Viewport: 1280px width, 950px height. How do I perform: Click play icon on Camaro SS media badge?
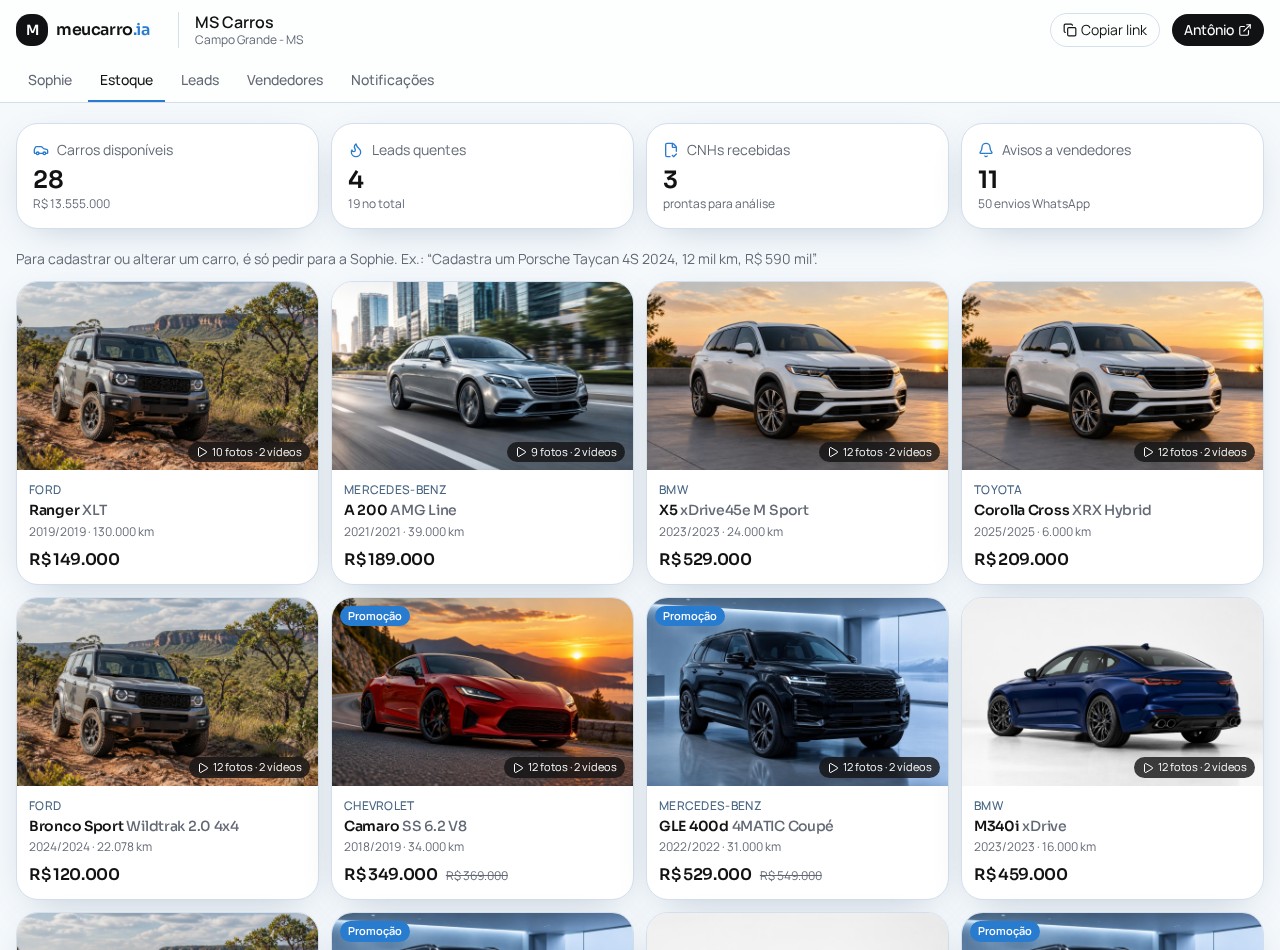[x=518, y=768]
